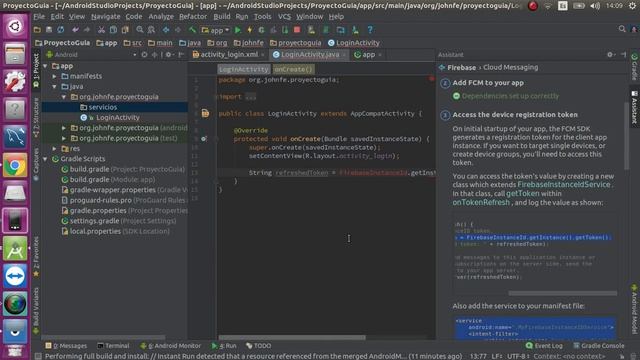Stop the running app with red square
Screen dimensions: 640x360
297,30
